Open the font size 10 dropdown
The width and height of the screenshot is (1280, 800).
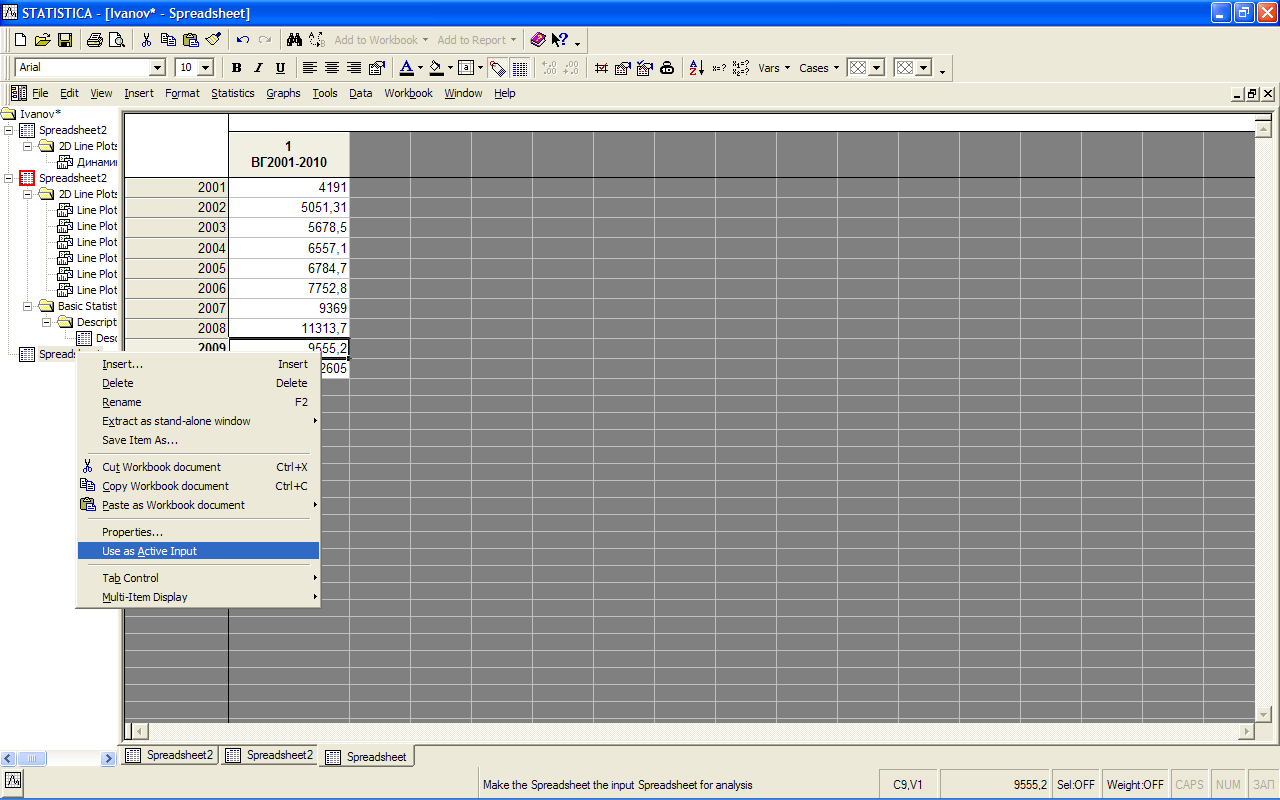tap(206, 68)
